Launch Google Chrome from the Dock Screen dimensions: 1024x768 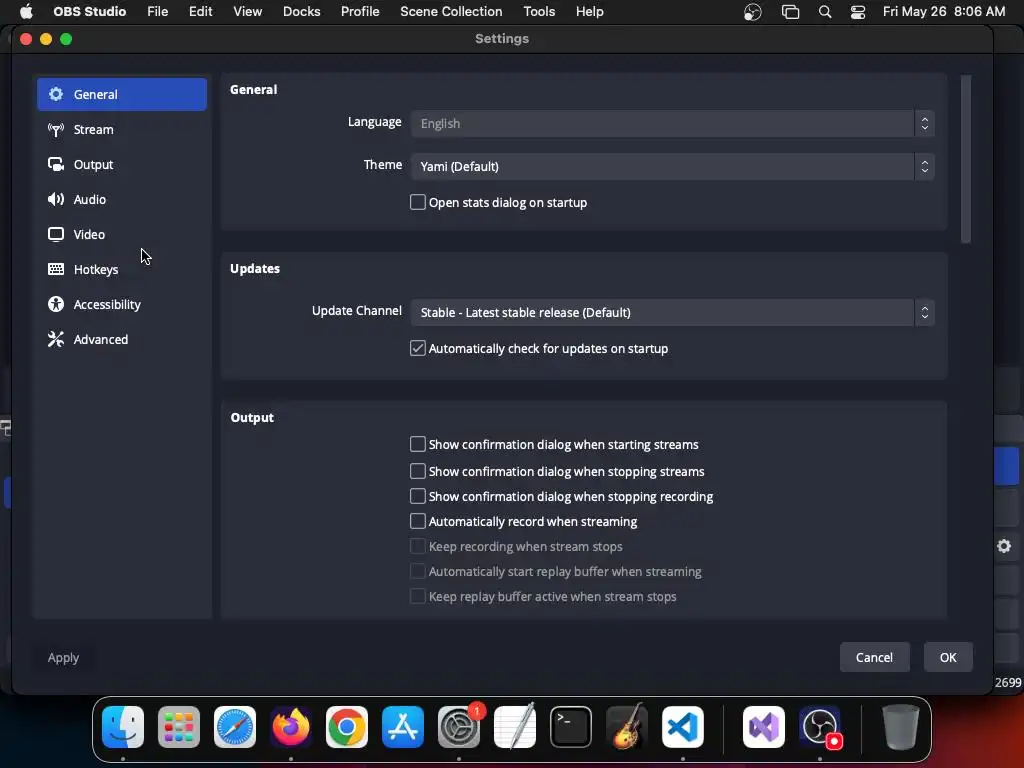coord(347,727)
